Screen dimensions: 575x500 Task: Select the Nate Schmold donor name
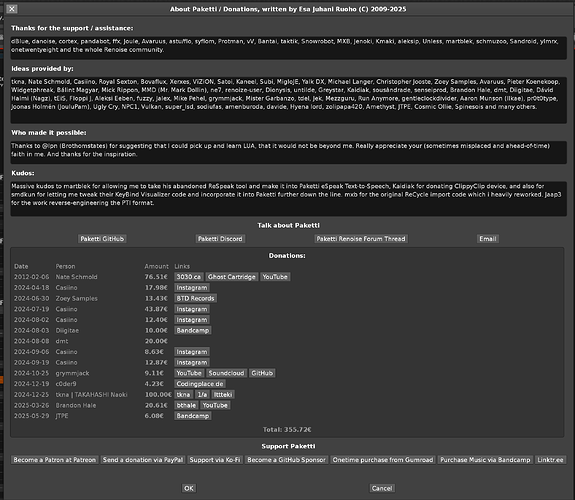(x=76, y=277)
